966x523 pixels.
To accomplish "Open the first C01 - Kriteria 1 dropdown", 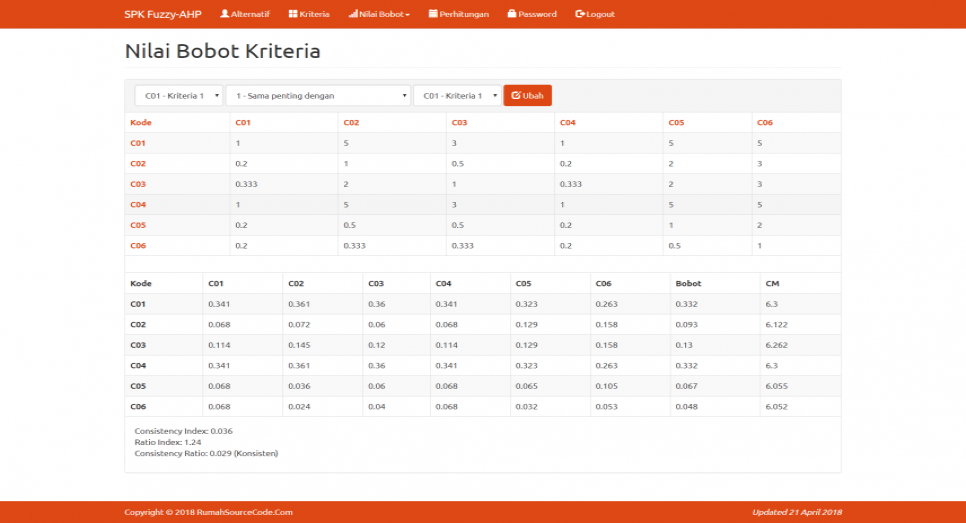I will [179, 95].
